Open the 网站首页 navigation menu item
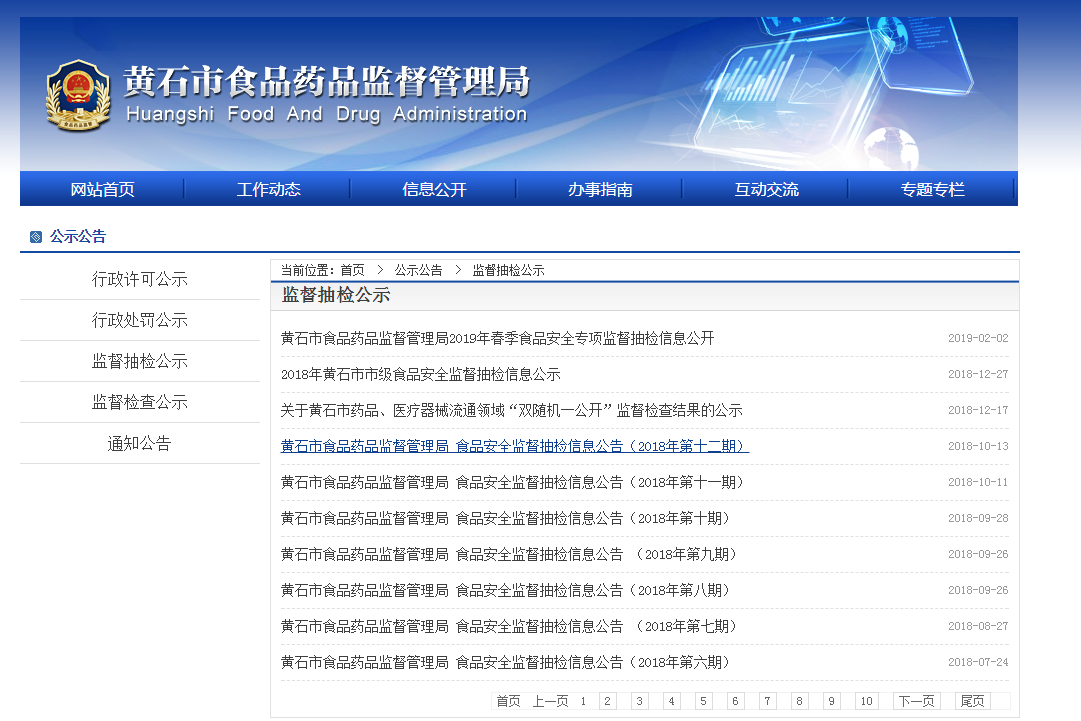Screen dimensions: 1081x721 (103, 189)
